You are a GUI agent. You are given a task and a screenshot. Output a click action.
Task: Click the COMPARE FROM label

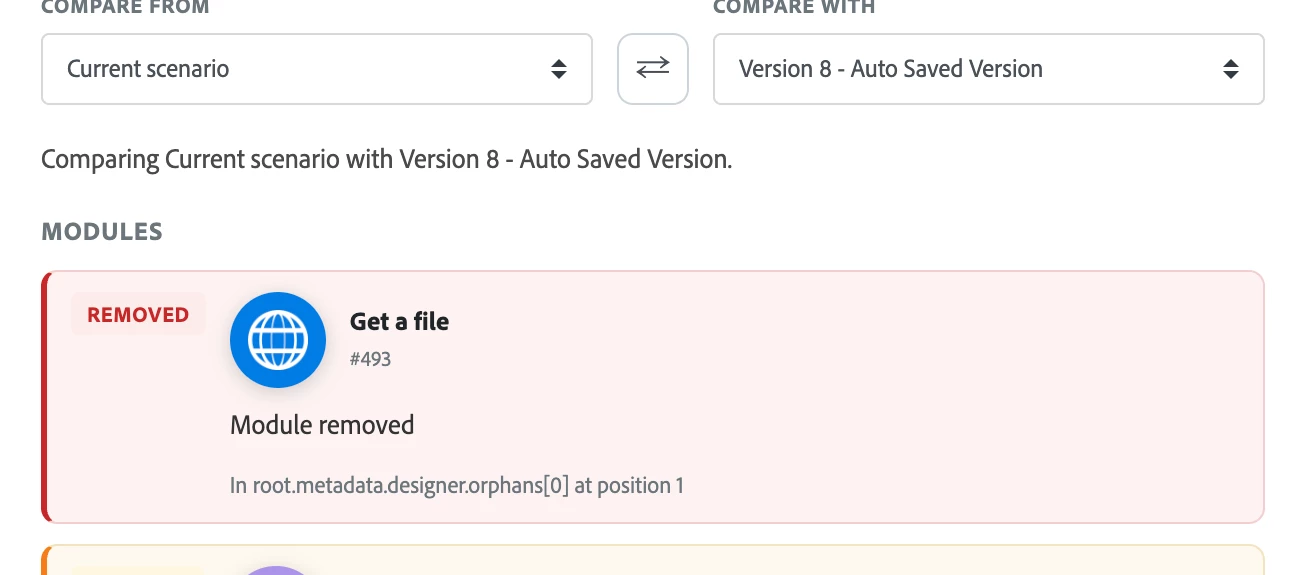click(x=125, y=8)
